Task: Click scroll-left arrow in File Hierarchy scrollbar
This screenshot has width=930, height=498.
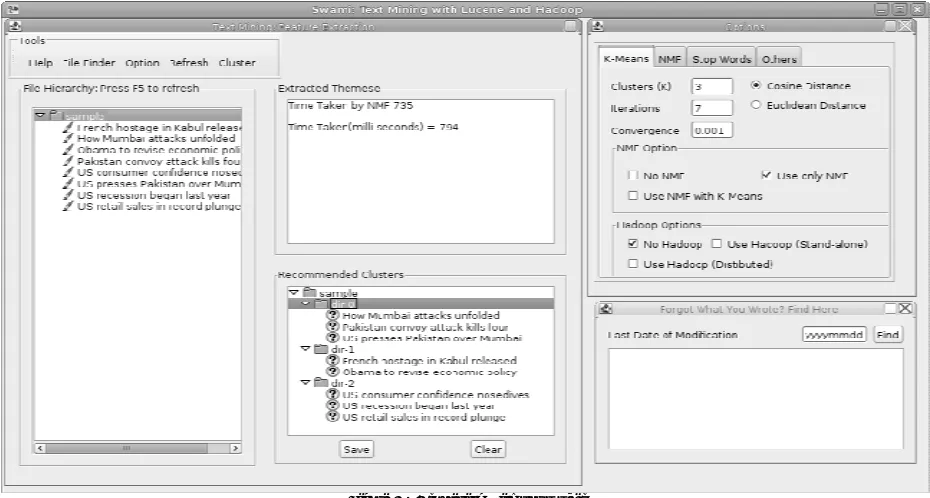Action: coord(40,448)
